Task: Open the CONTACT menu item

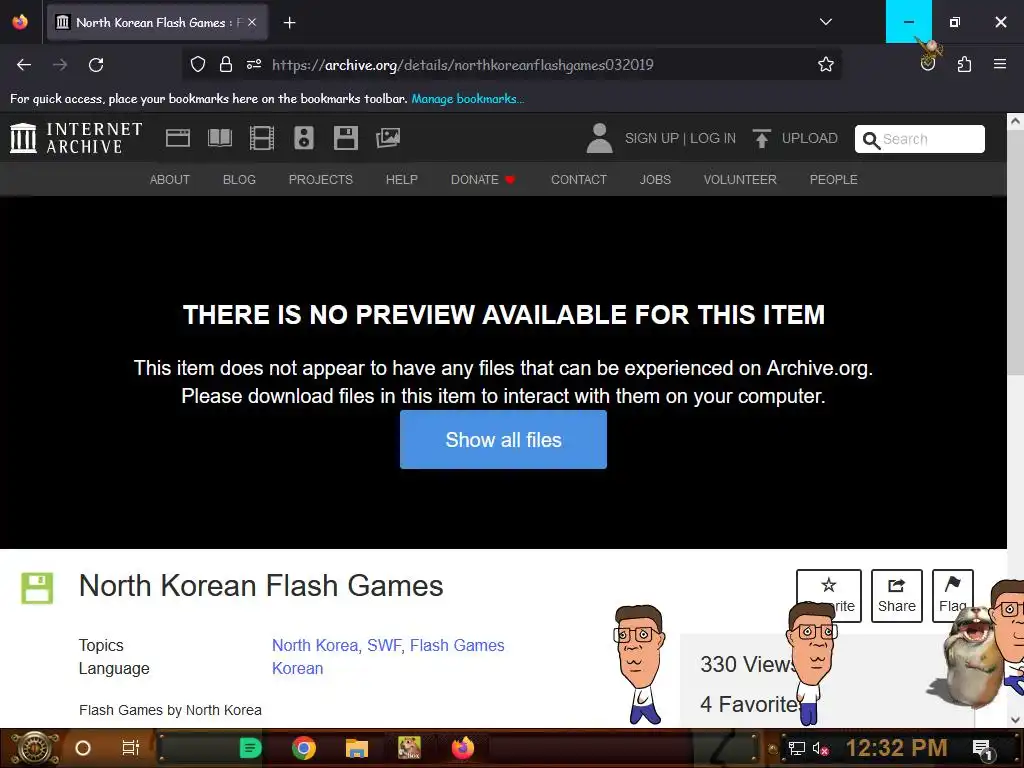Action: [x=579, y=180]
